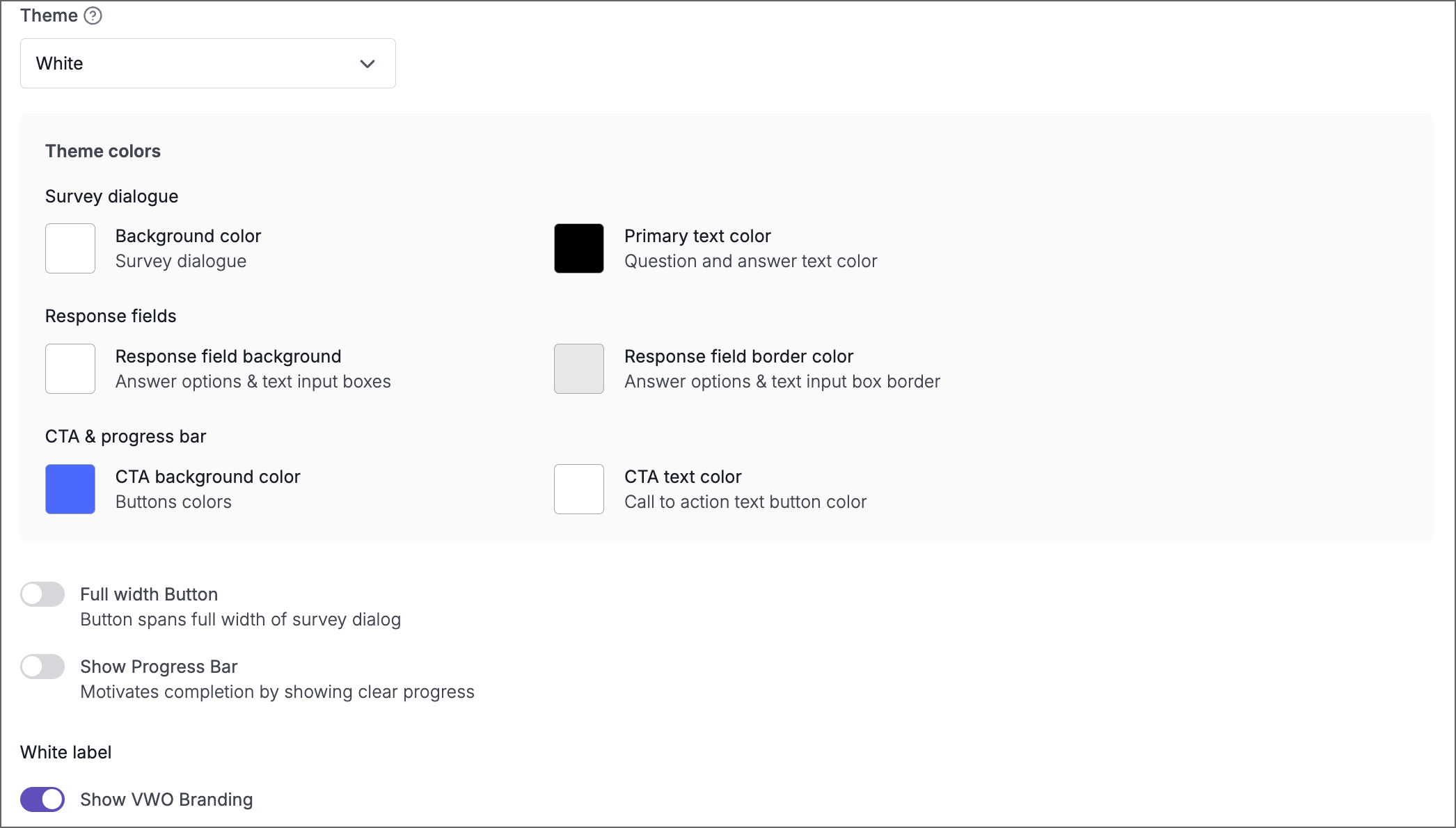Click the Buttons colors description text
Screen dimensions: 1456x828
point(173,502)
